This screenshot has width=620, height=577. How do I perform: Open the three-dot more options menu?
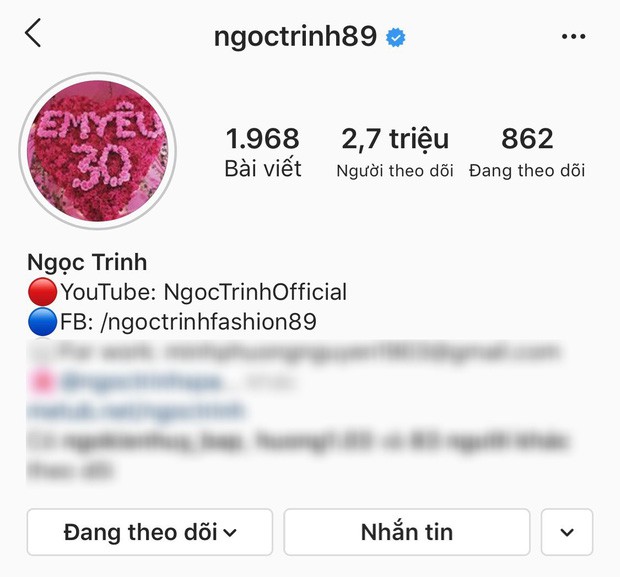[x=573, y=37]
